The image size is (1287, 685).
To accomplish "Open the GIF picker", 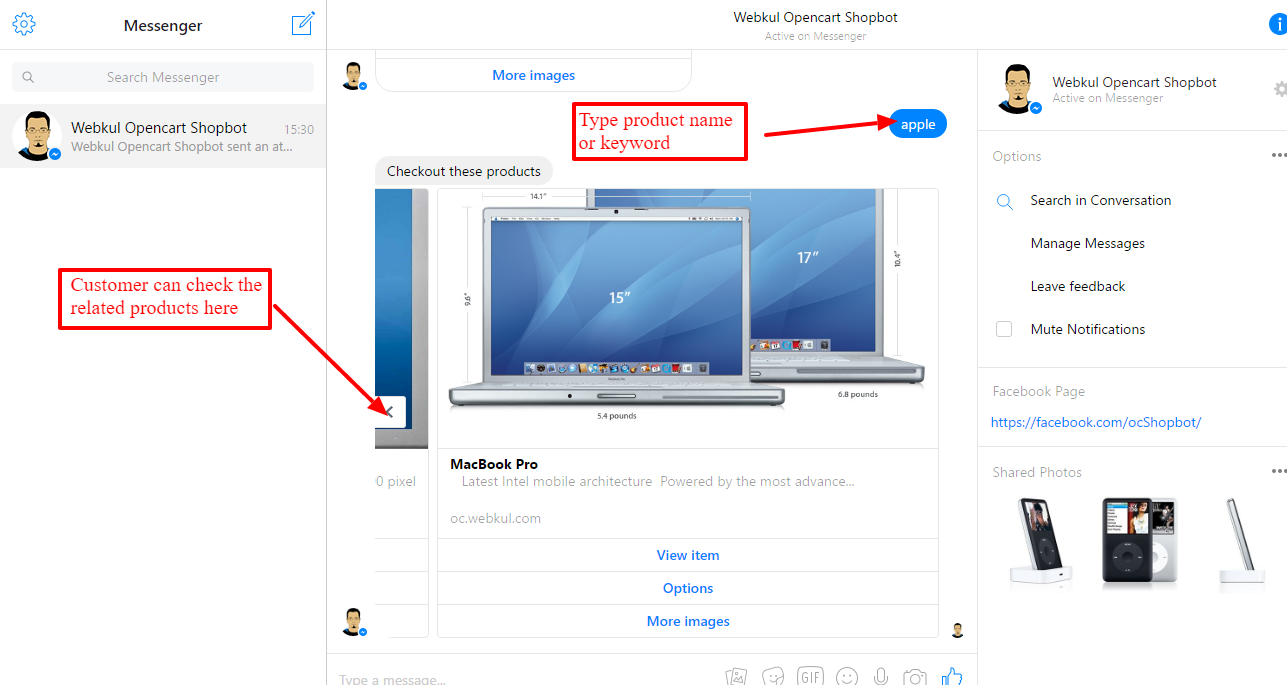I will click(x=810, y=677).
